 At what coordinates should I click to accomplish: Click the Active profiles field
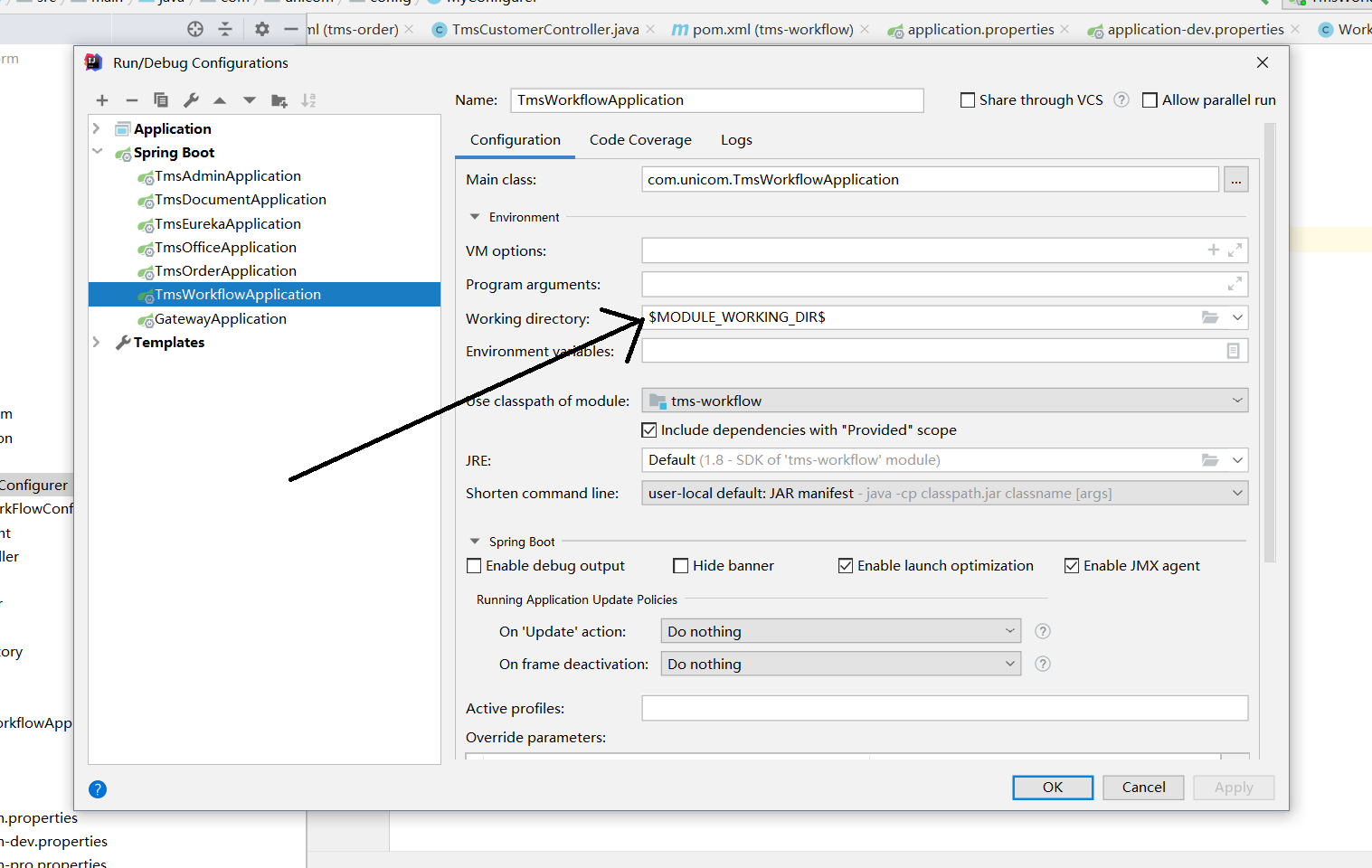pos(945,708)
